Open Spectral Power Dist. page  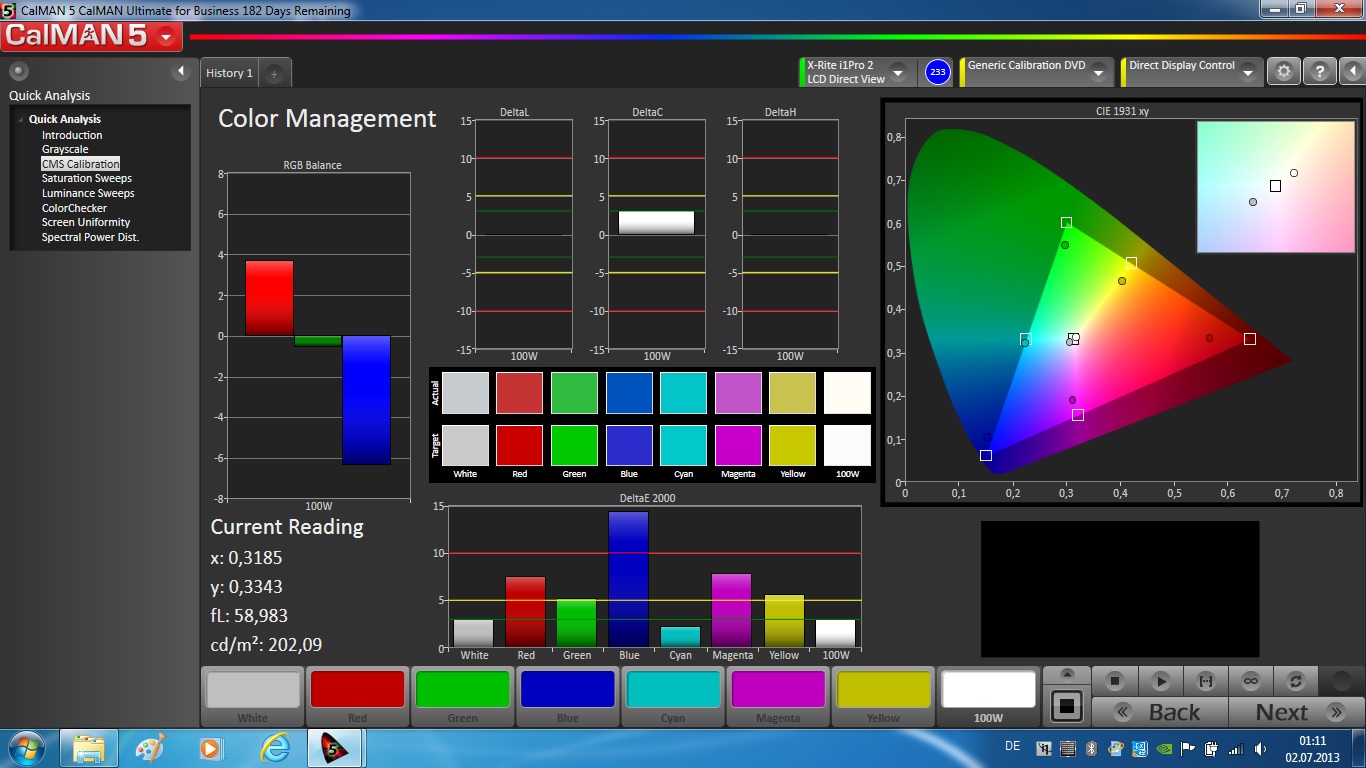click(x=90, y=237)
